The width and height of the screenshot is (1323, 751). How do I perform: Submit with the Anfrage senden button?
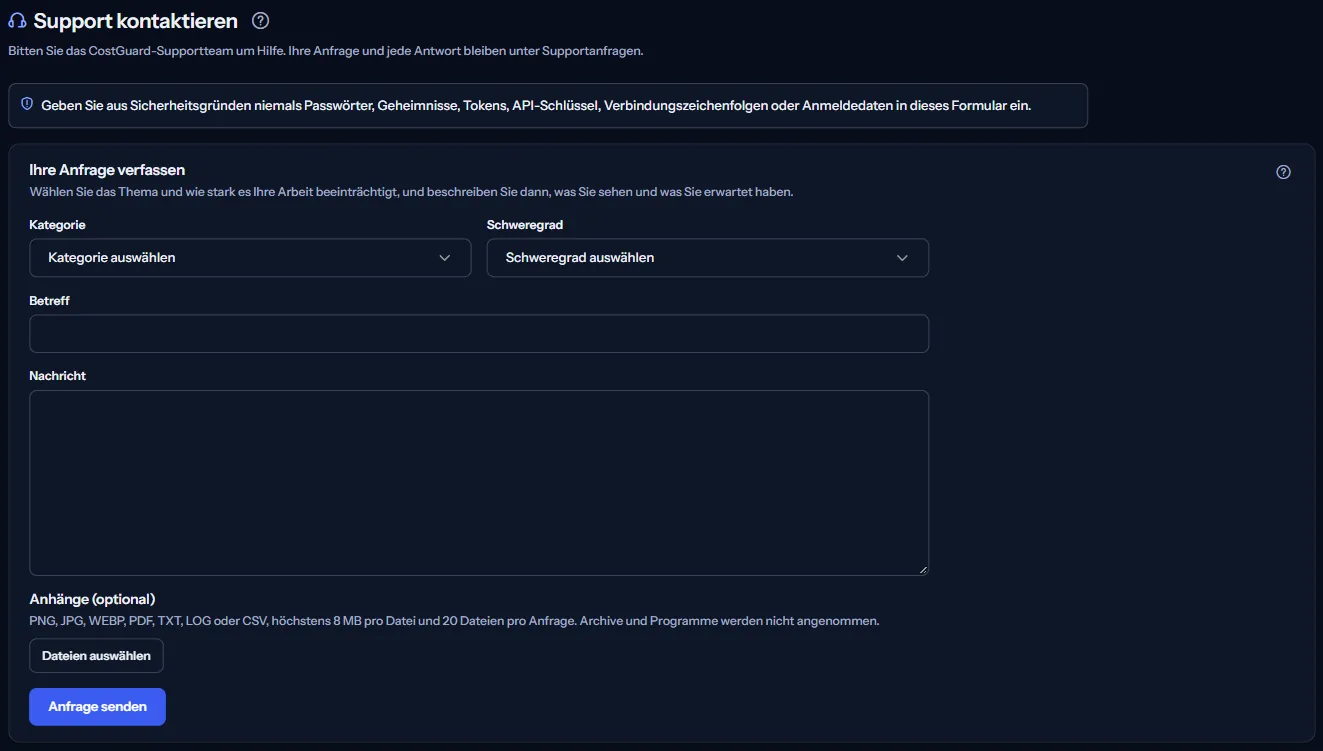click(x=98, y=707)
